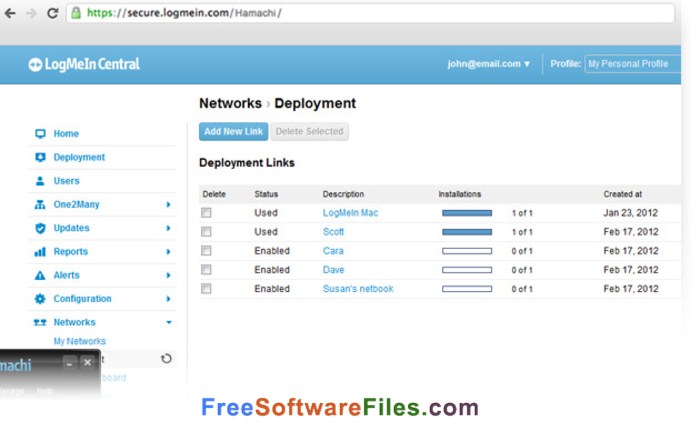
Task: Select Alerts in the sidebar
Action: click(67, 275)
